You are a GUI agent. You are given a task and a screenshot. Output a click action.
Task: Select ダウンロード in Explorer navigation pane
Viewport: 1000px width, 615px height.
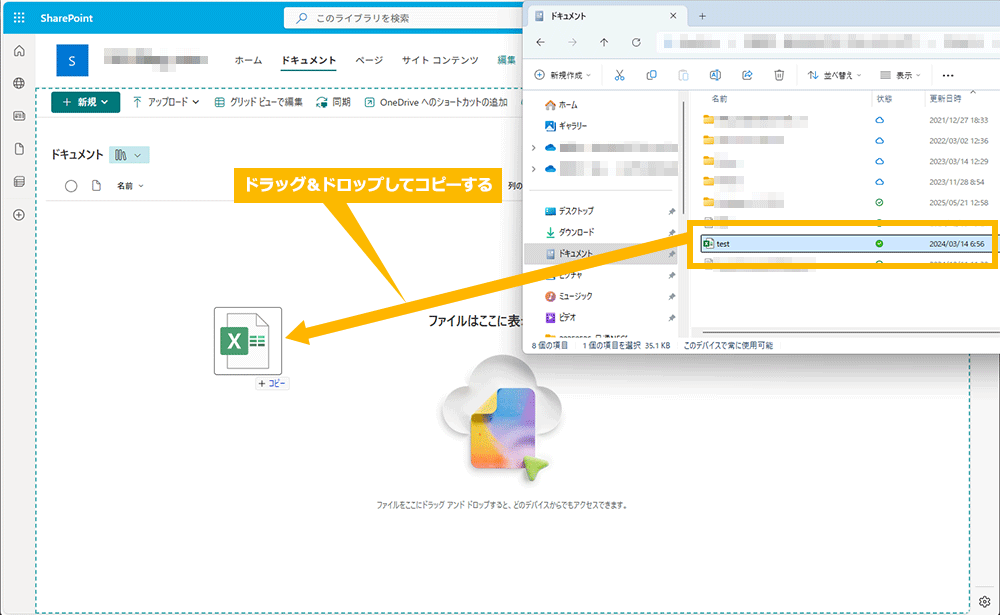click(570, 232)
